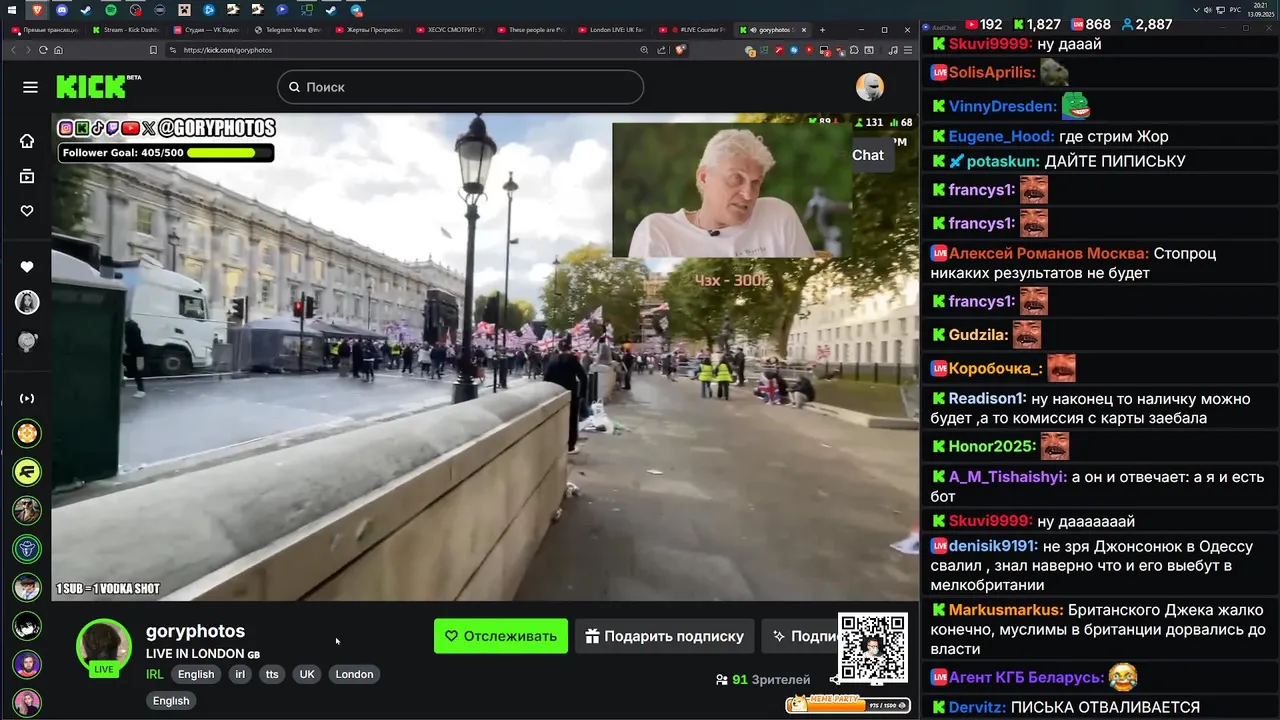This screenshot has width=1280, height=720.
Task: Open the green F-logo channel avatar
Action: click(x=27, y=471)
